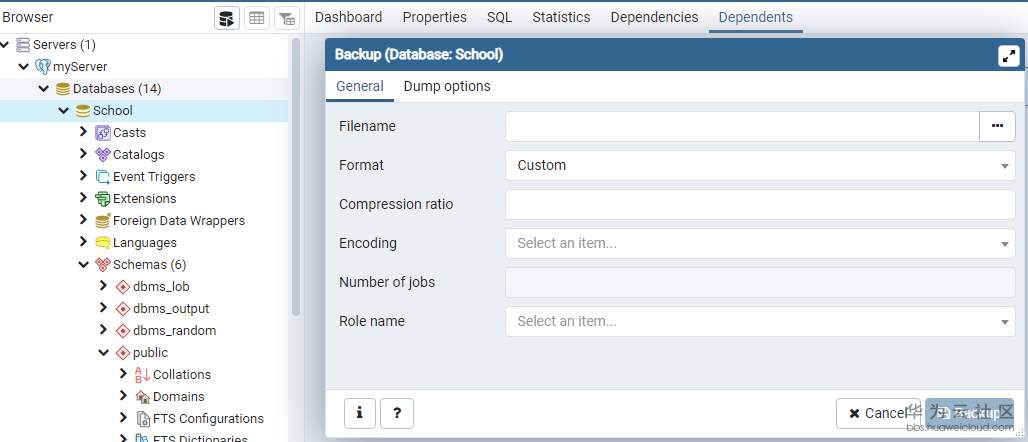Select the Extensions node icon

point(102,199)
